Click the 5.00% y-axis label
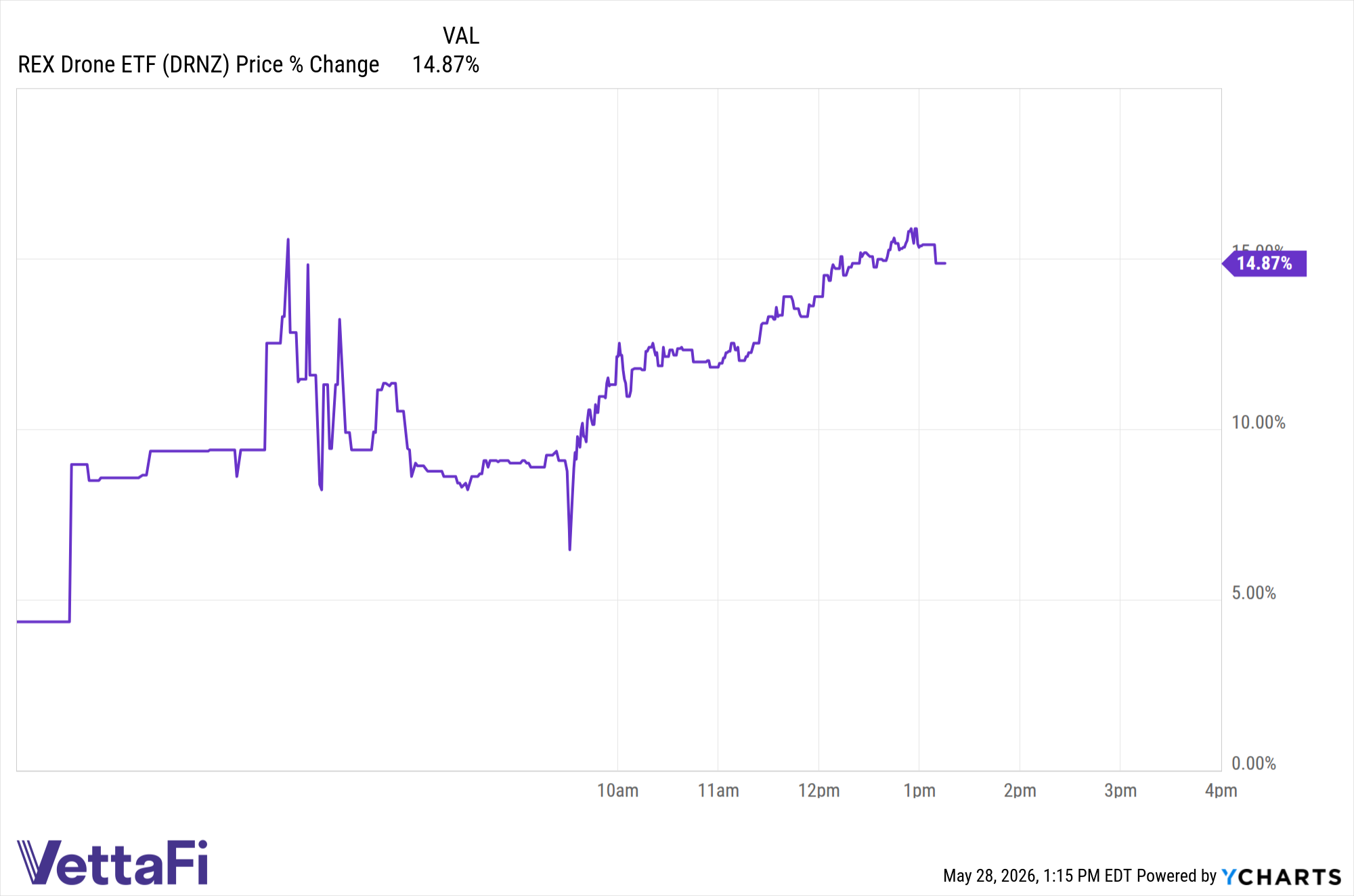The width and height of the screenshot is (1354, 896). (x=1254, y=593)
